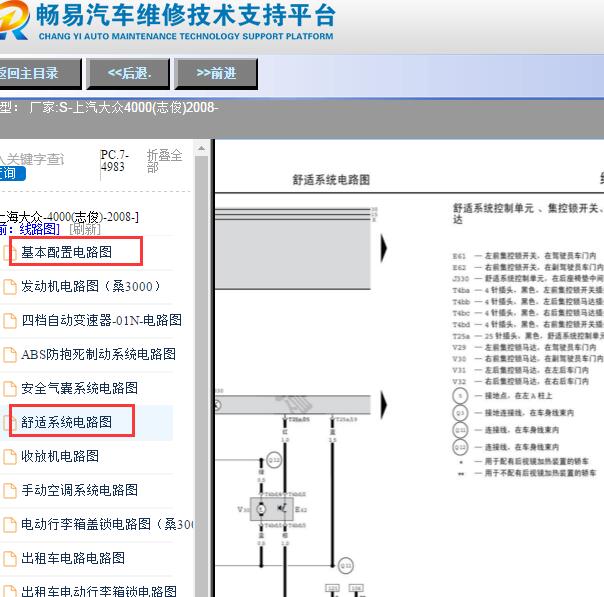Click the PC.7-4983 text
The height and width of the screenshot is (597, 604).
pyautogui.click(x=114, y=161)
